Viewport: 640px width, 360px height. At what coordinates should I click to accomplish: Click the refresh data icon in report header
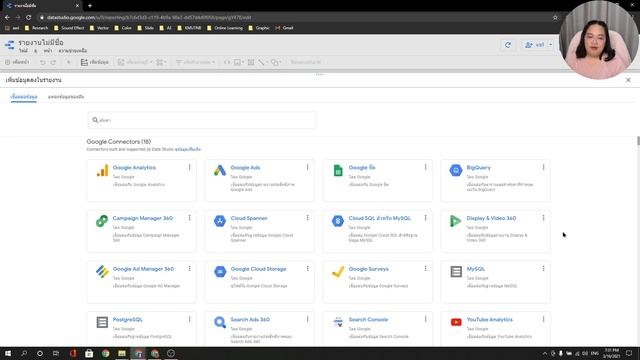(508, 45)
